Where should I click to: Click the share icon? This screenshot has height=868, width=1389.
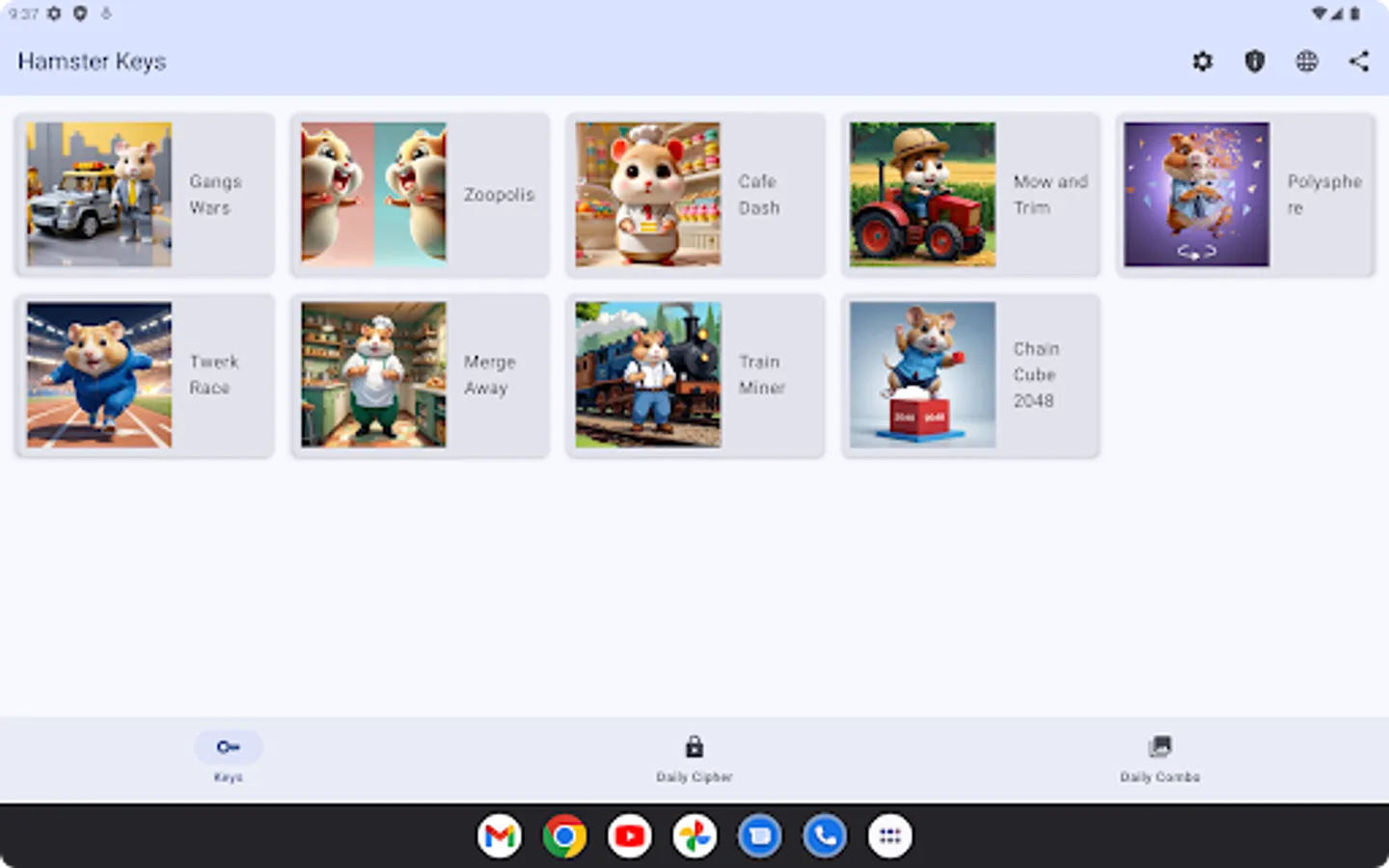point(1359,61)
